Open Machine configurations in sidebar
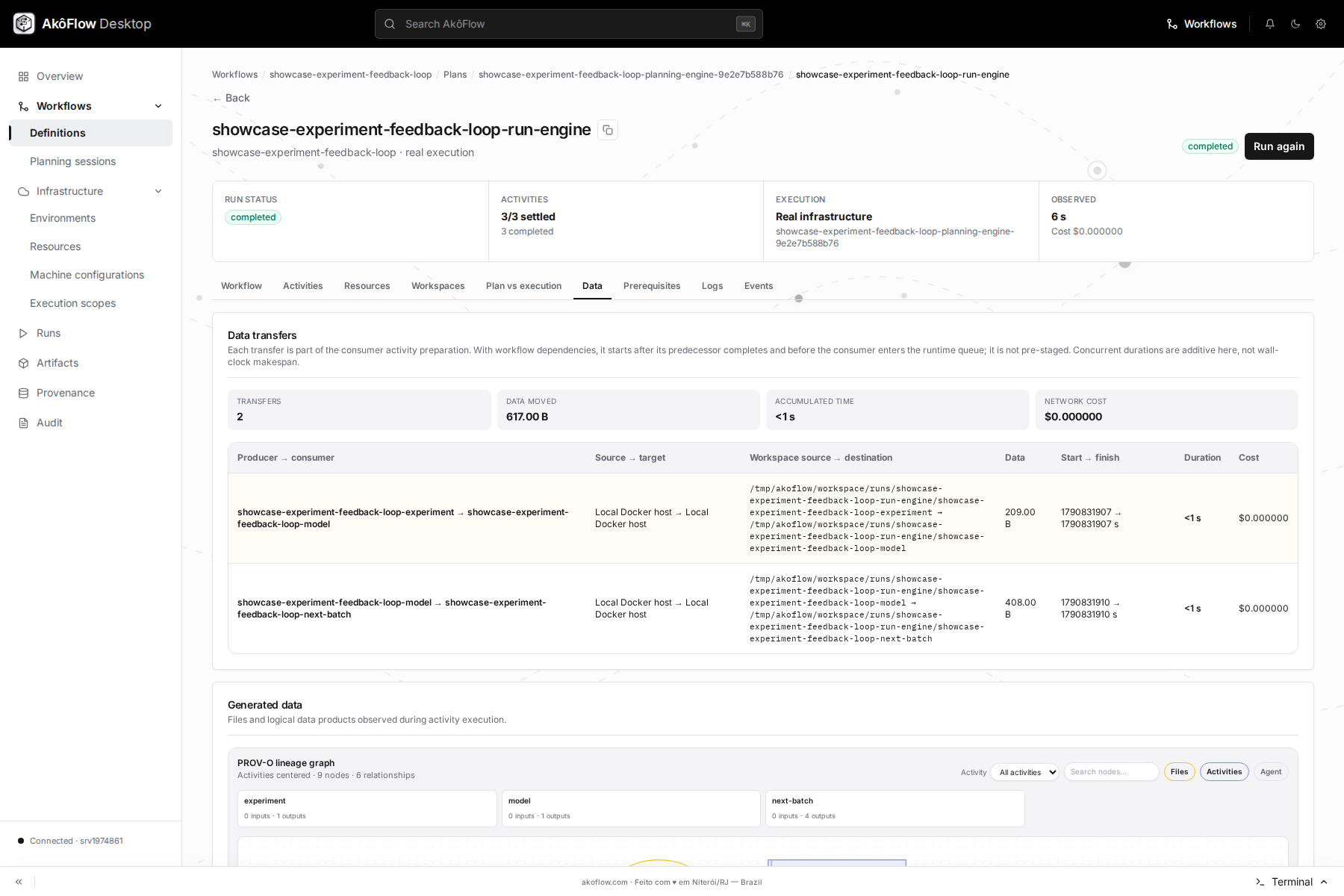This screenshot has width=1344, height=896. tap(91, 275)
